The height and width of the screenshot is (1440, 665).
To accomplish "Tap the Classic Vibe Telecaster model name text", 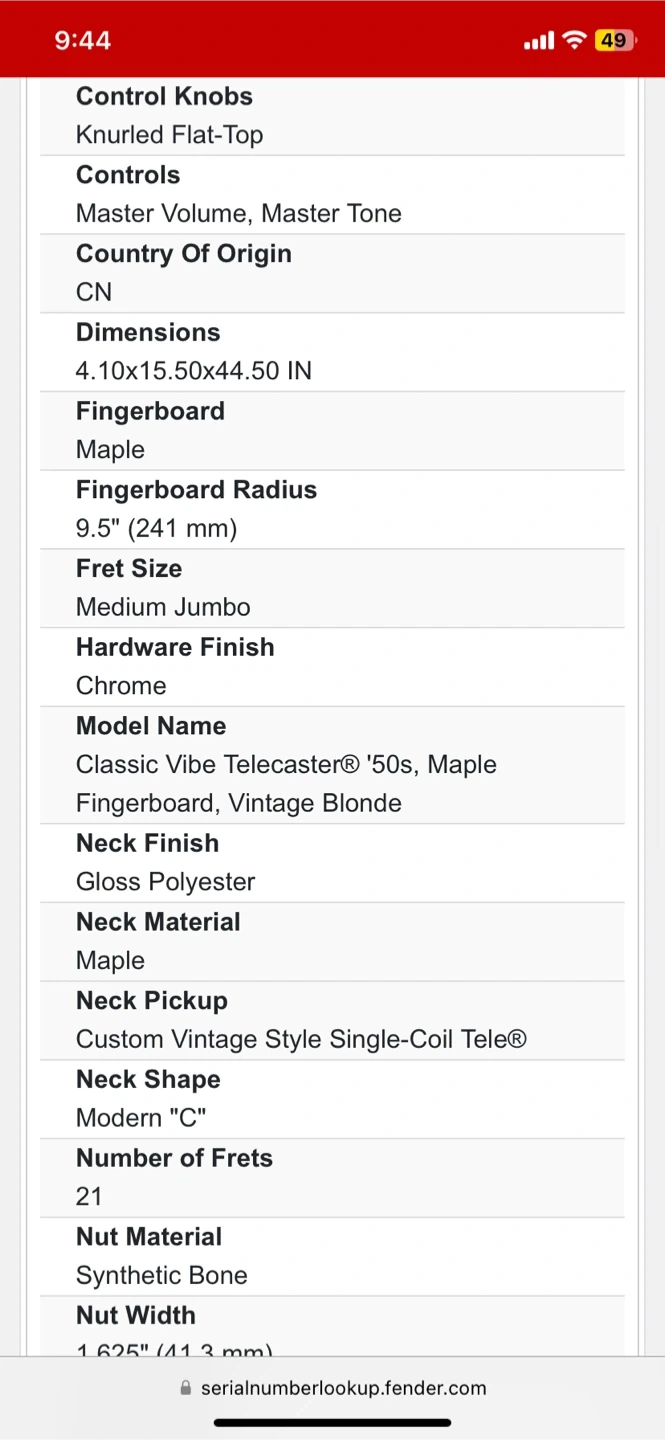I will point(286,765).
